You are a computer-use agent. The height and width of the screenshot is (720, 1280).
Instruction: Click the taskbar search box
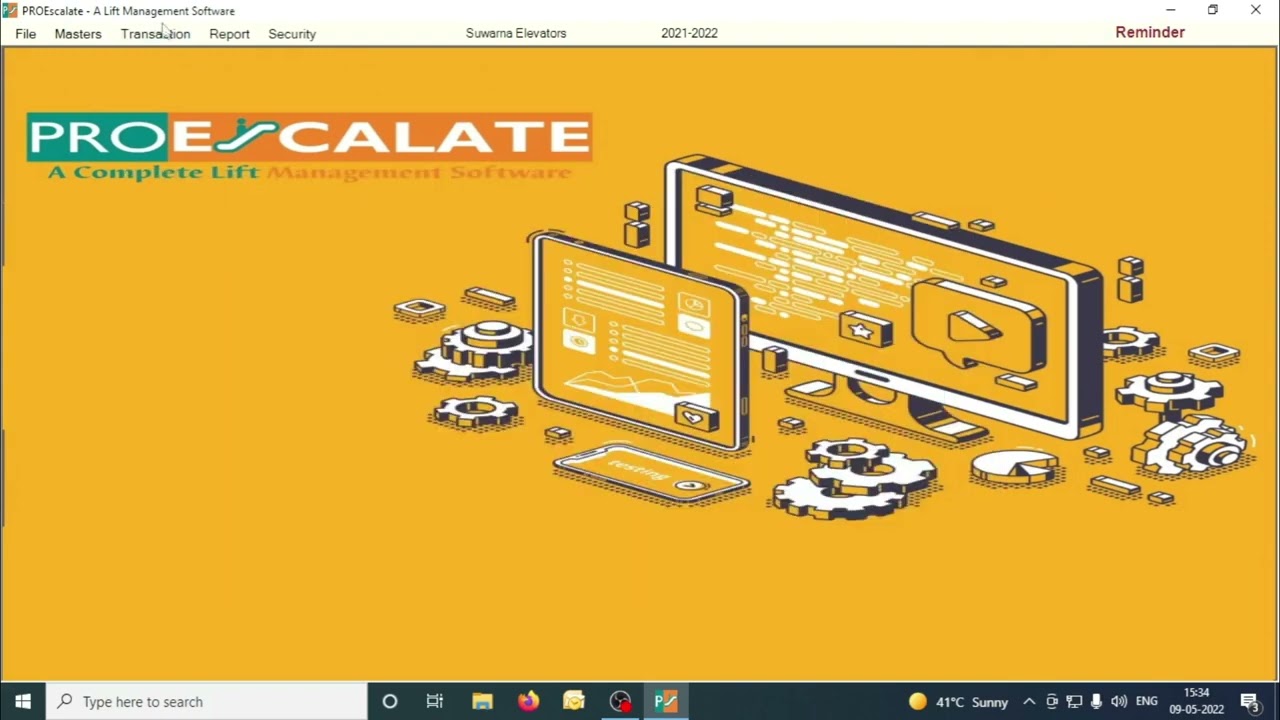[207, 701]
